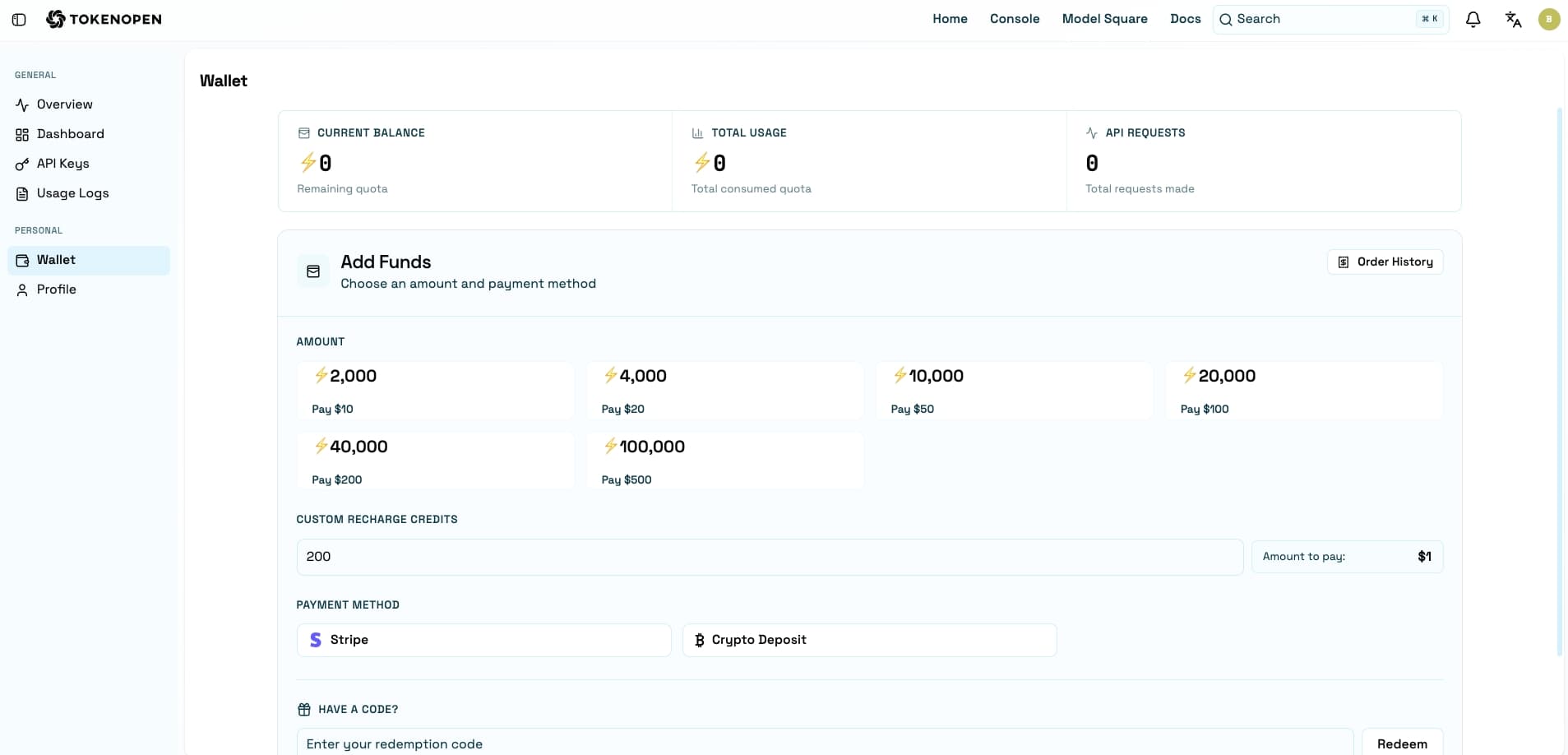Select the 20,000 credits Pay $100 option
Viewport: 1568px width, 755px height.
[1304, 391]
